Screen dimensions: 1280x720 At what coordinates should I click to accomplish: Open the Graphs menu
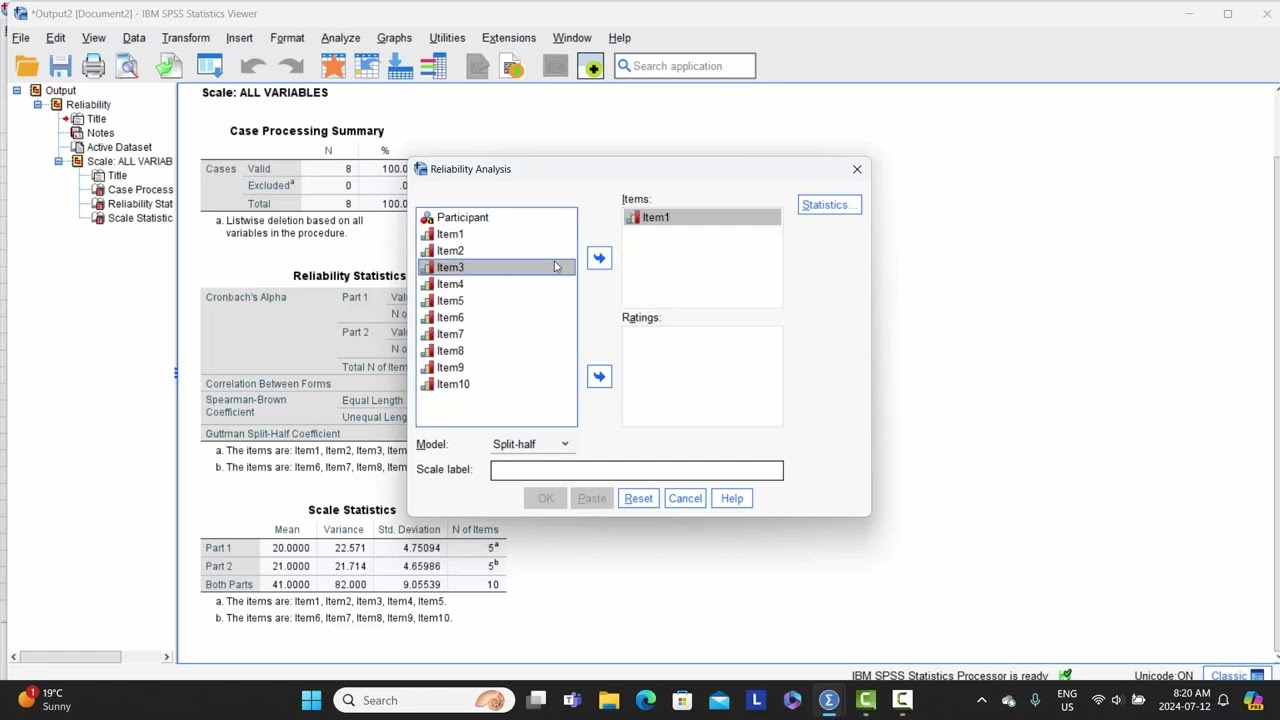(x=394, y=38)
